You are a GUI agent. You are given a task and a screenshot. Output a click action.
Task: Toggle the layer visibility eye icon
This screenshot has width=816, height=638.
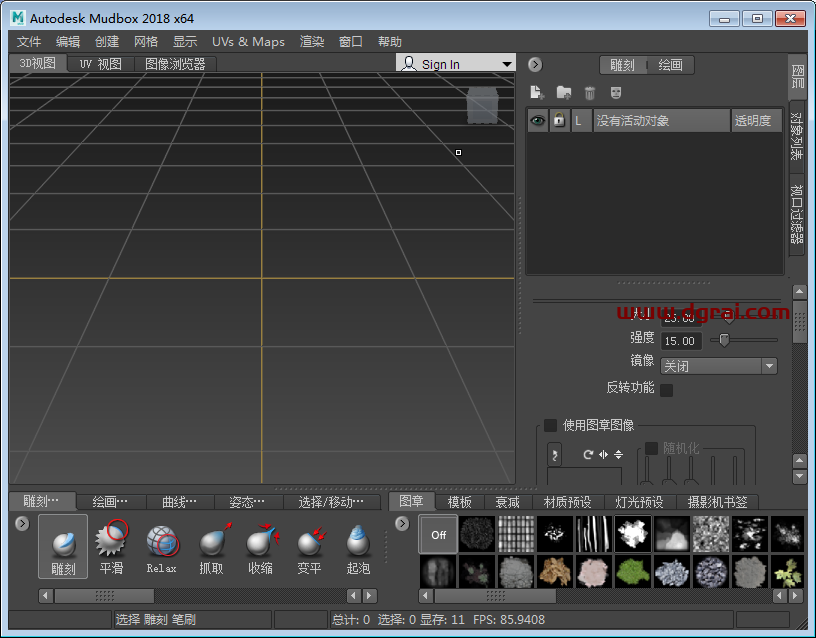[x=538, y=121]
